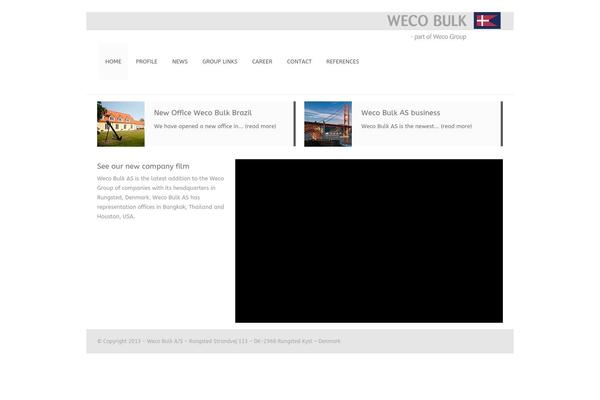Open the REFERENCES menu item
Screen dimensions: 600x400
[x=342, y=61]
